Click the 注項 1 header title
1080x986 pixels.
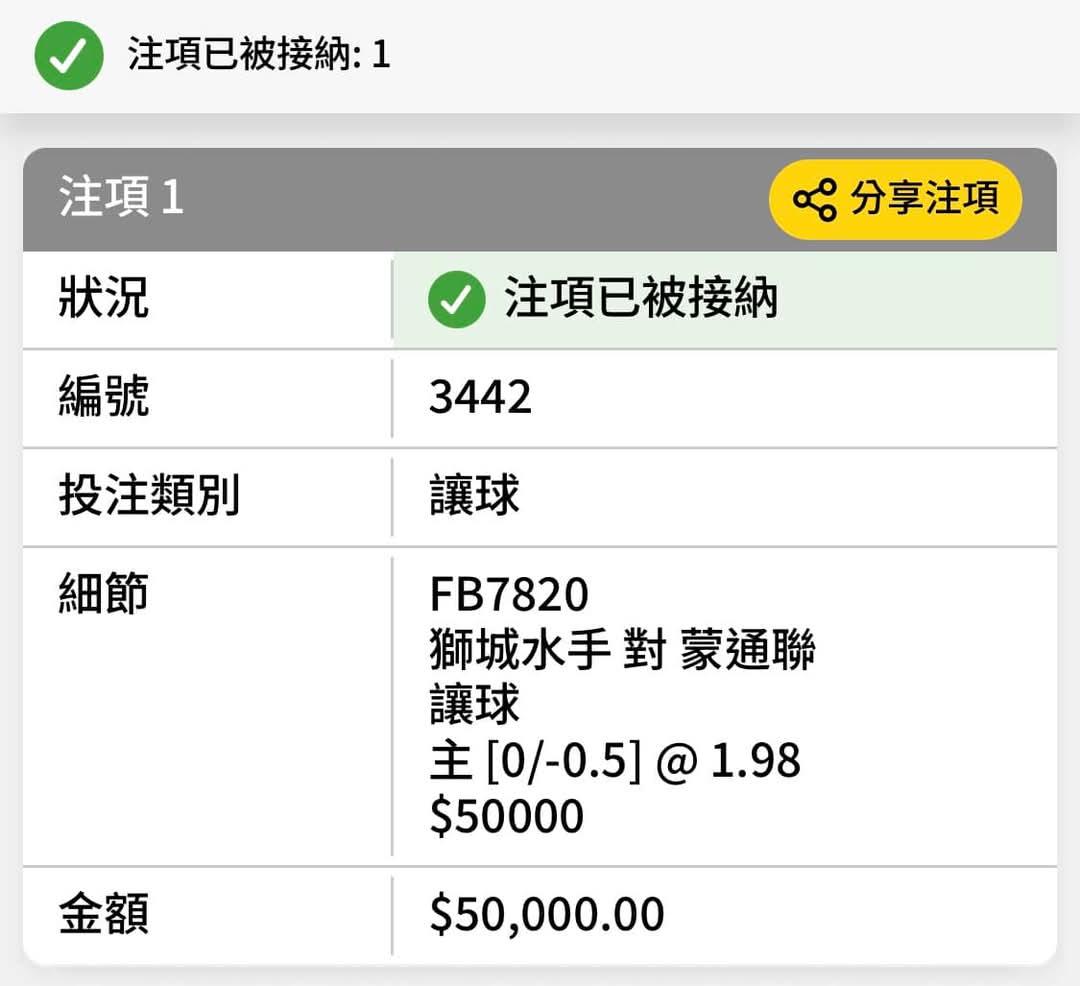[x=121, y=197]
